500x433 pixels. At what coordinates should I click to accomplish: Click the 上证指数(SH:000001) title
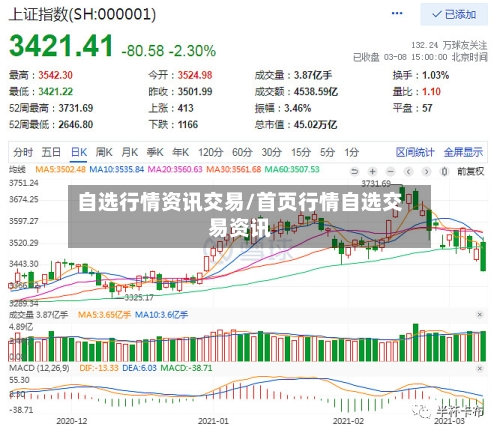coord(82,14)
